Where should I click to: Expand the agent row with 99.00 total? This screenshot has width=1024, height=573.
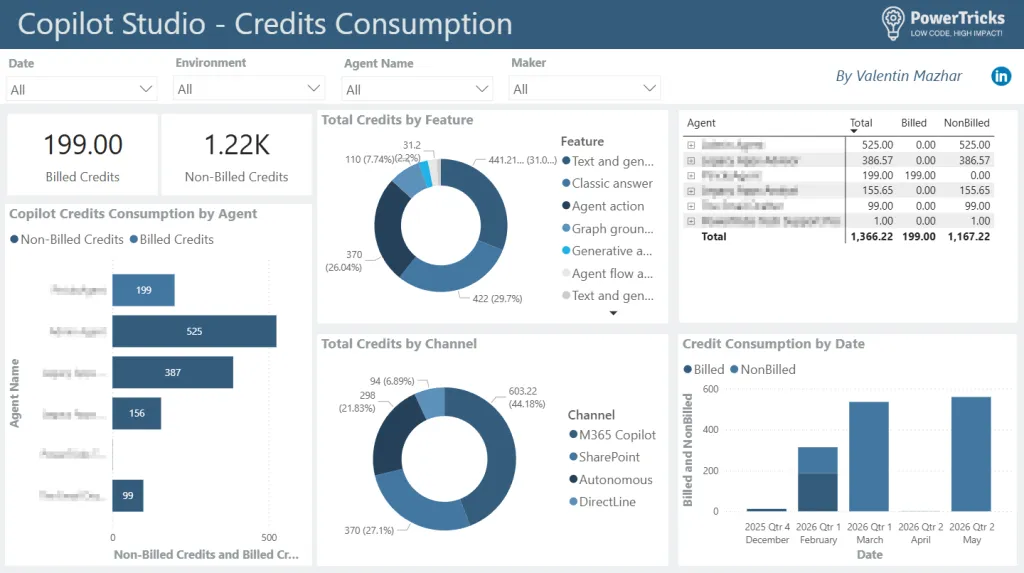691,206
